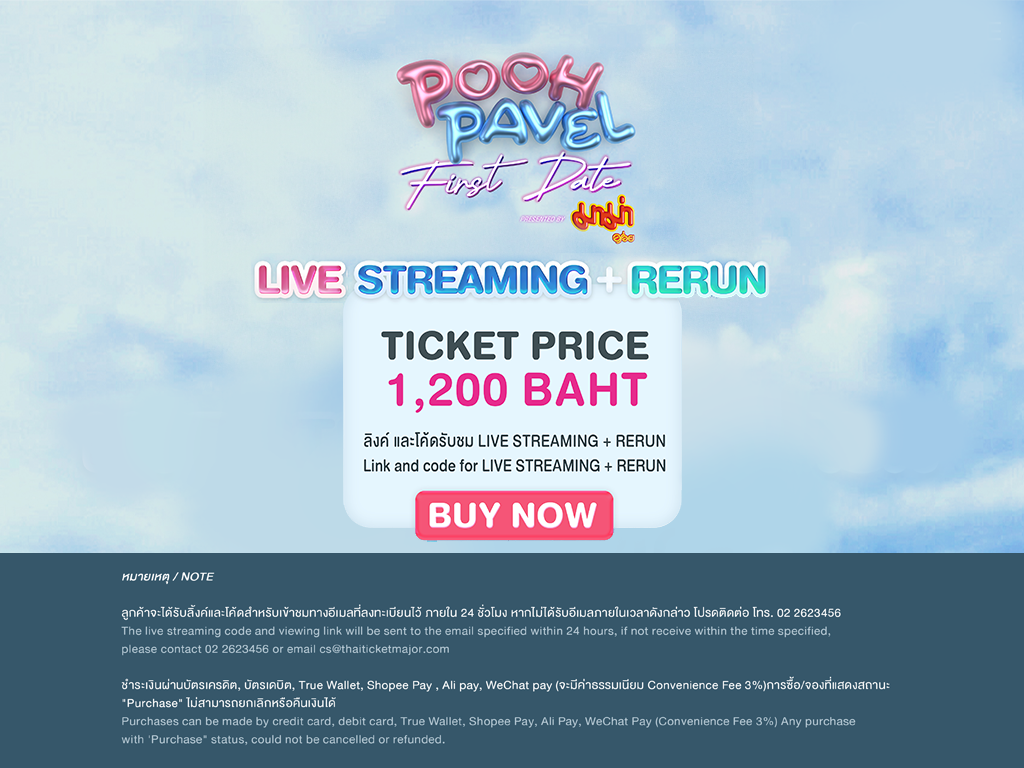
Task: Click the หมายเหตุ / NOTE heading
Action: 167,577
